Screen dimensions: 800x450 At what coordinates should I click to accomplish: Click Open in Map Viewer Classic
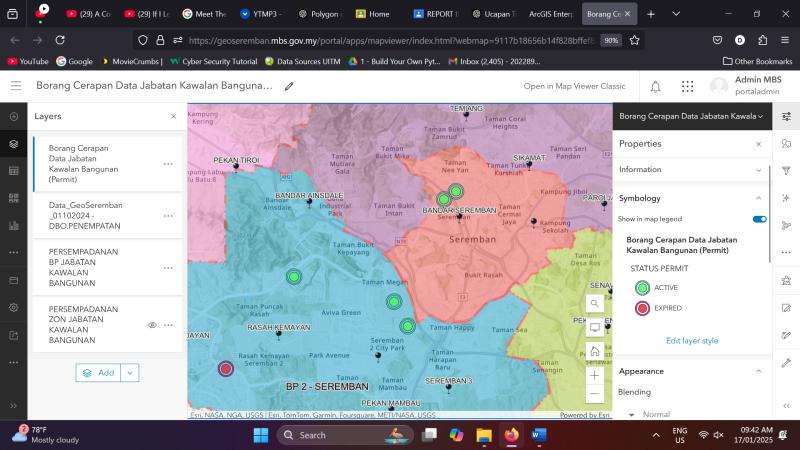click(574, 86)
